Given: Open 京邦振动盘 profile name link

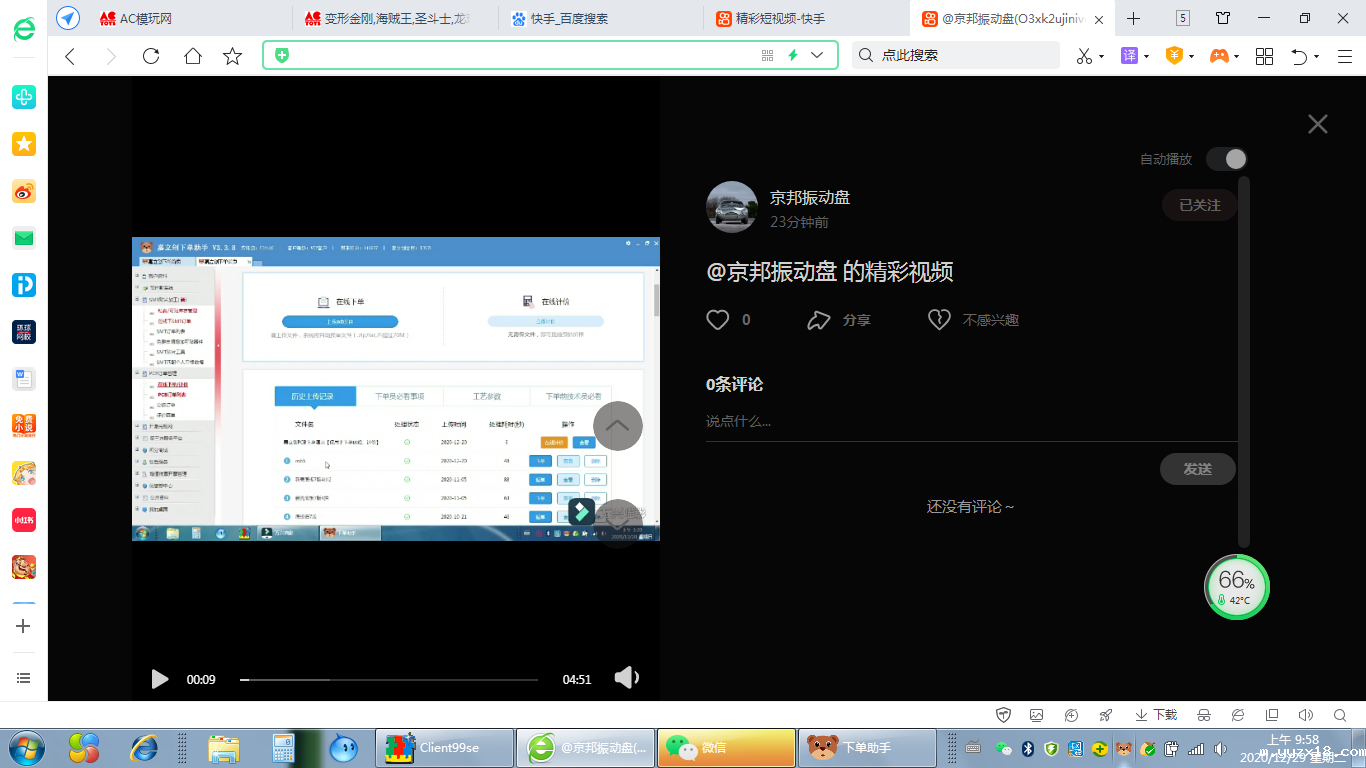Looking at the screenshot, I should 809,198.
